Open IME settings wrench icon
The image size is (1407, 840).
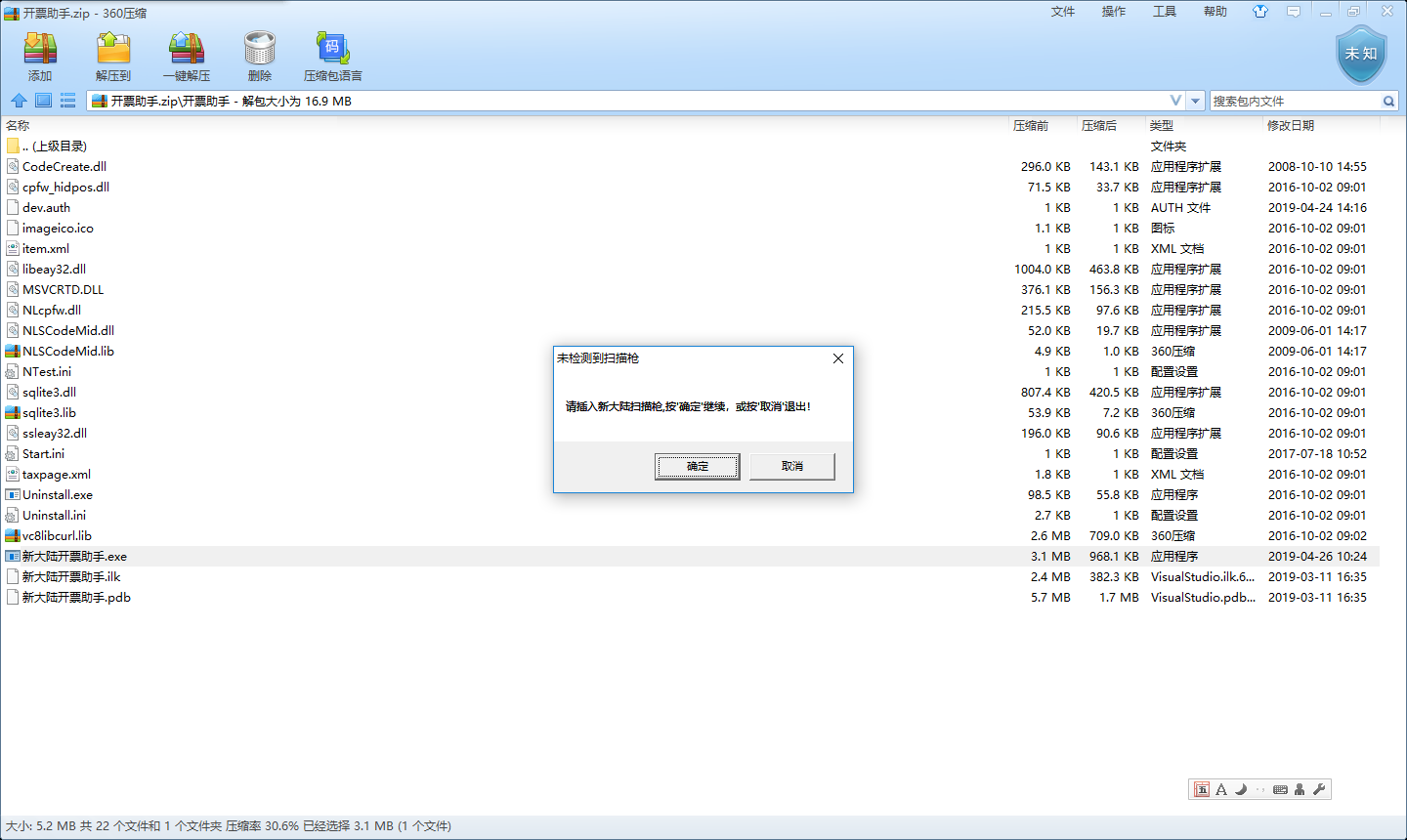(x=1319, y=789)
